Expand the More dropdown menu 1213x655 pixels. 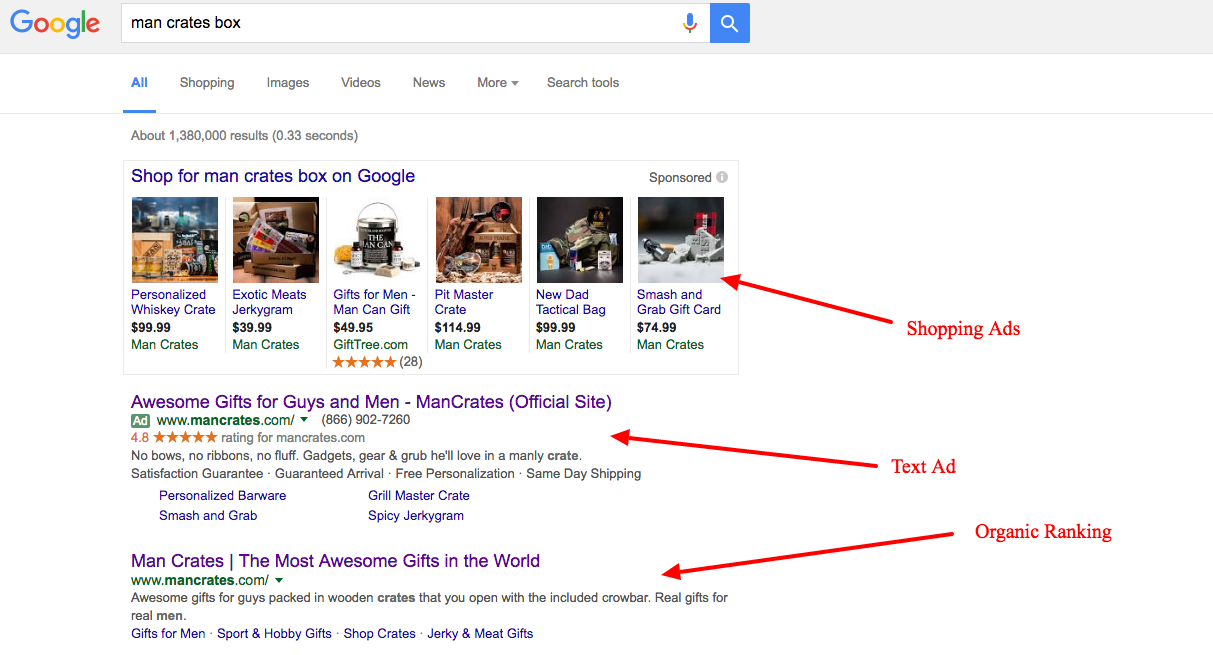pyautogui.click(x=498, y=83)
